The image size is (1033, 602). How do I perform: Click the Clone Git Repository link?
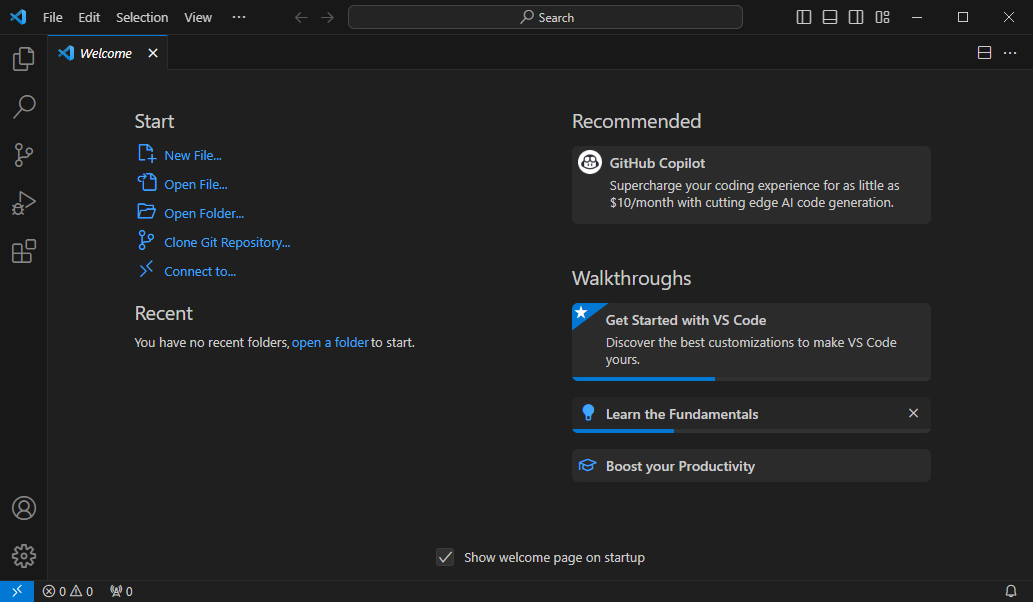[227, 242]
